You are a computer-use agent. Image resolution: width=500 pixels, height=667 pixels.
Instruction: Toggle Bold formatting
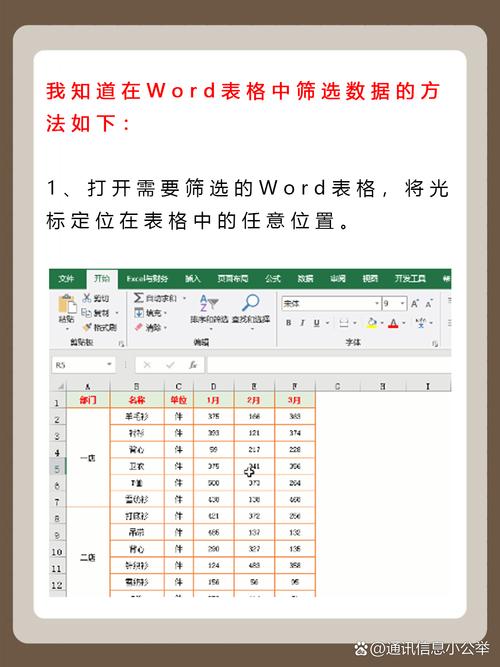pos(289,323)
